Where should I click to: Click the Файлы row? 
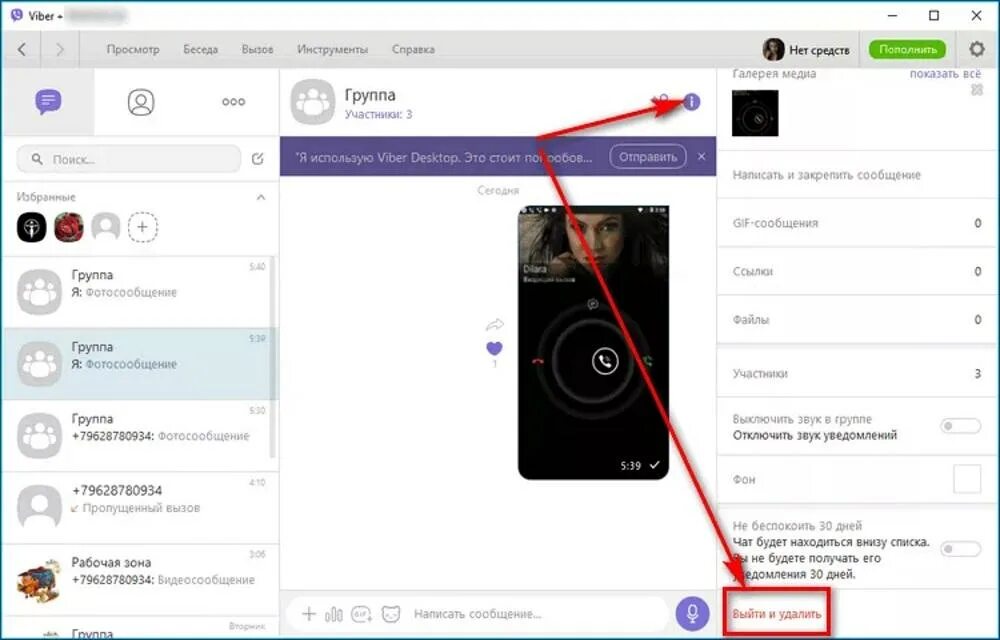857,319
